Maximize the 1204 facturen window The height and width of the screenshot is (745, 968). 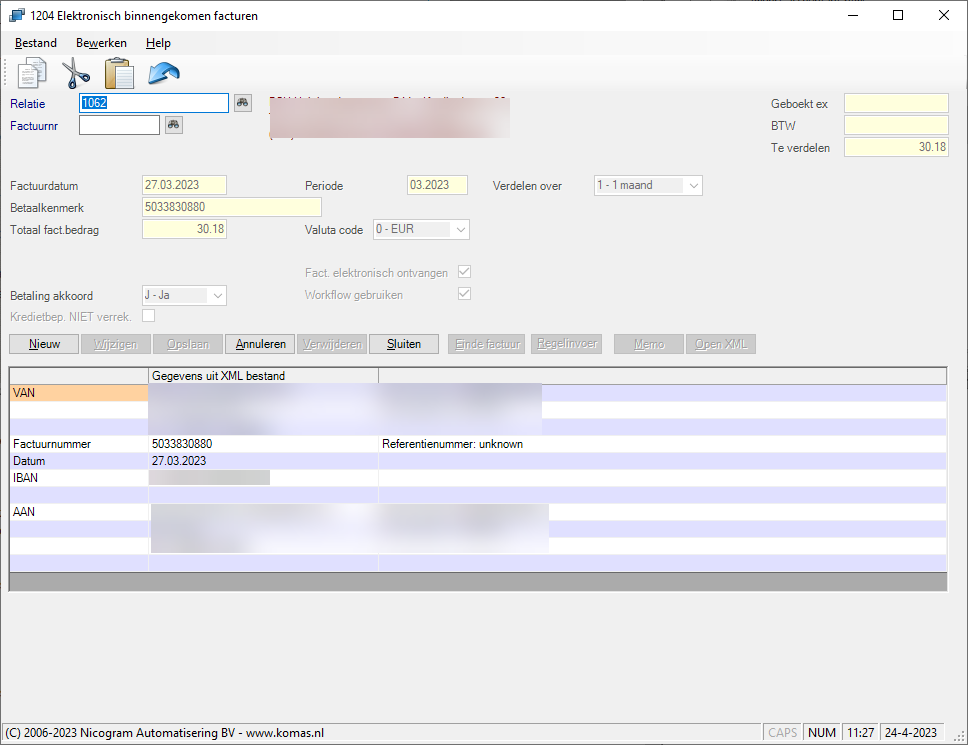tap(898, 15)
